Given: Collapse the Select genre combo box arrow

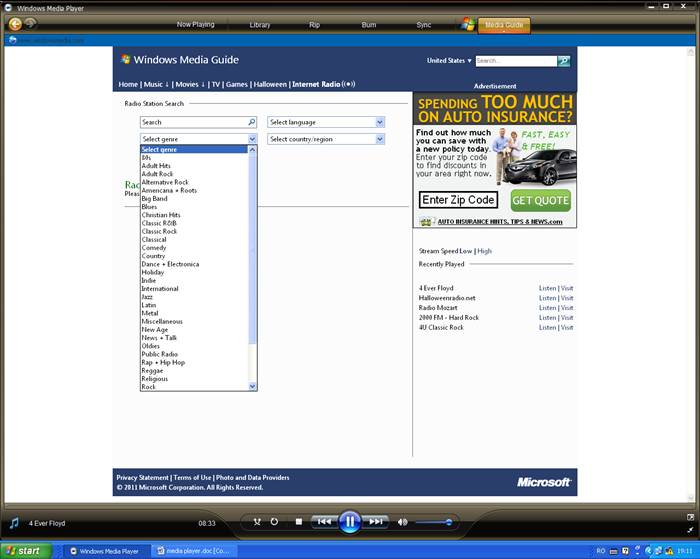Looking at the screenshot, I should tap(252, 139).
